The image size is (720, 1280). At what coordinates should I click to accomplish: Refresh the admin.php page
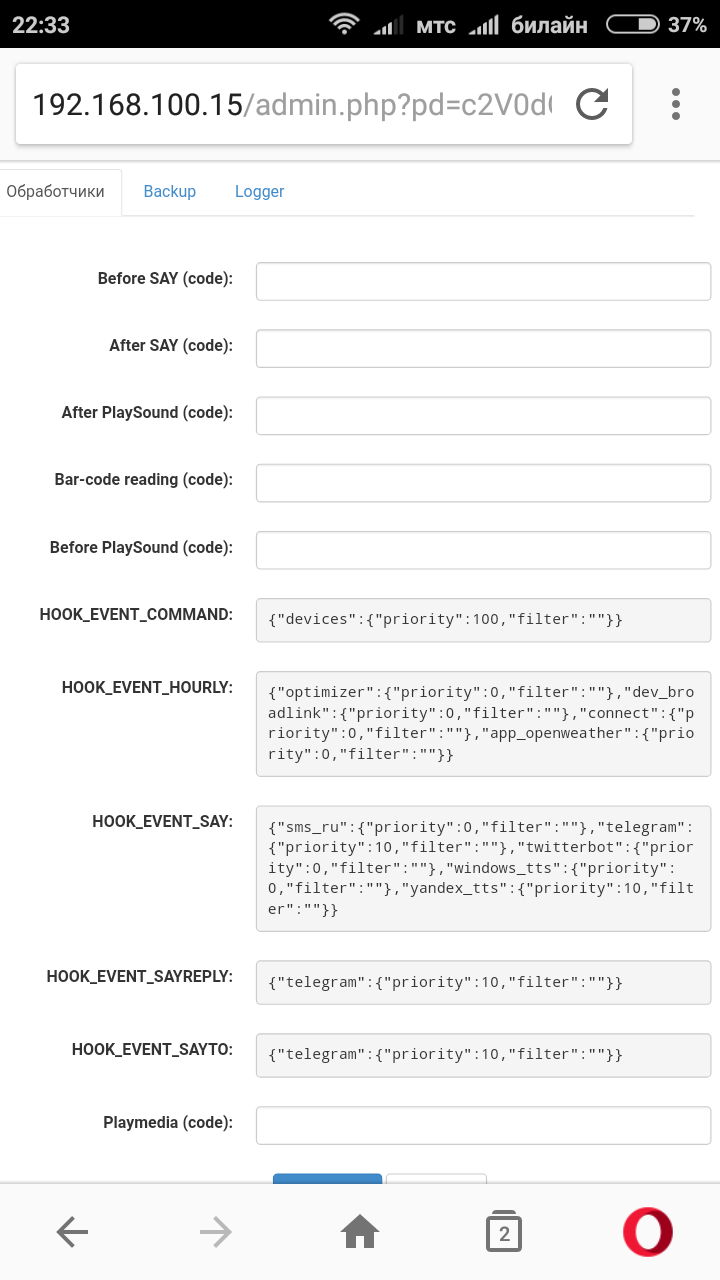[x=592, y=102]
